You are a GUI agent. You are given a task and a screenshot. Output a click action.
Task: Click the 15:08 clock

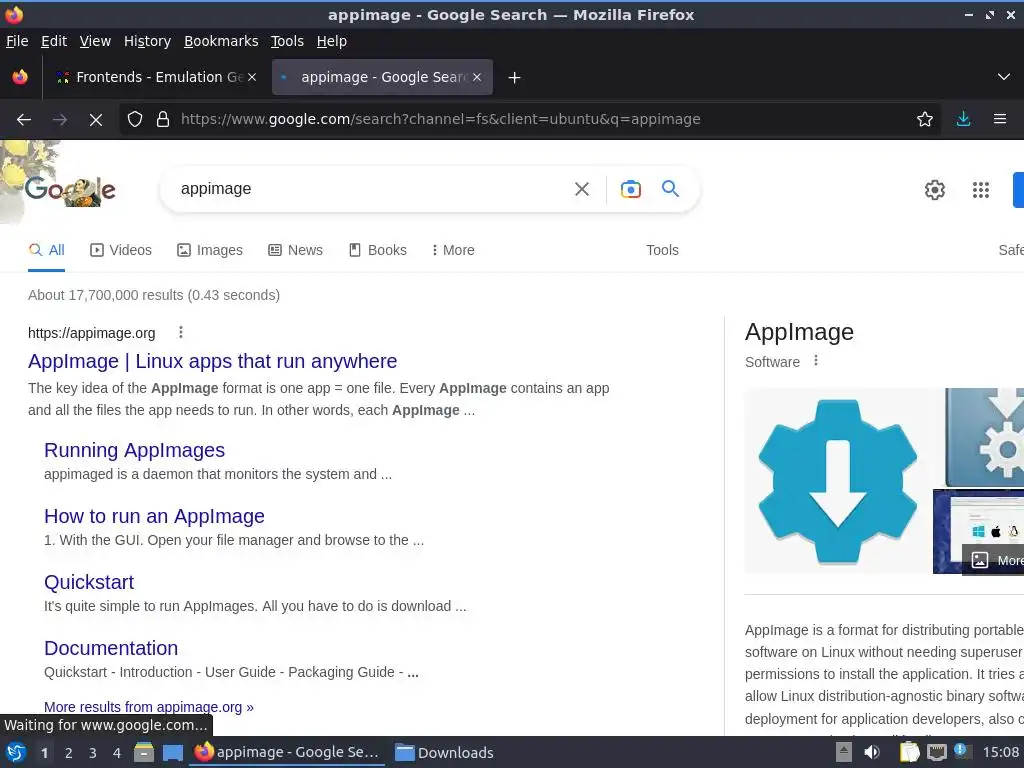click(1001, 752)
